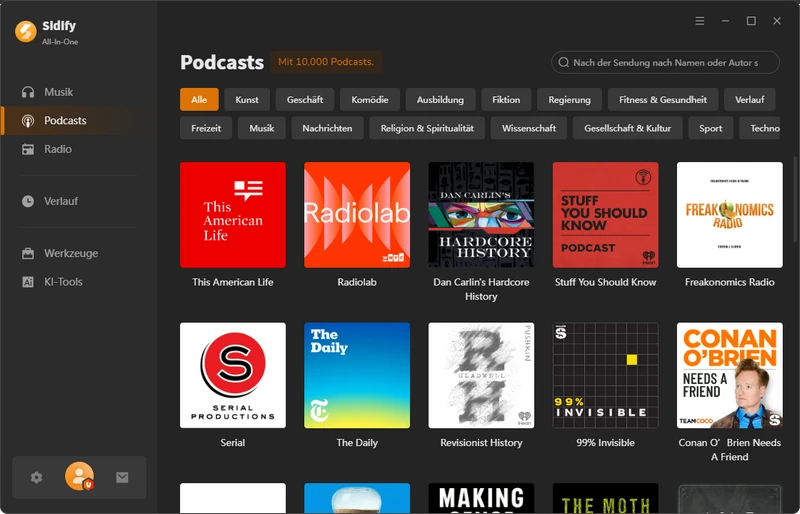The height and width of the screenshot is (514, 800).
Task: Filter by Ausbildung category
Action: pyautogui.click(x=440, y=100)
